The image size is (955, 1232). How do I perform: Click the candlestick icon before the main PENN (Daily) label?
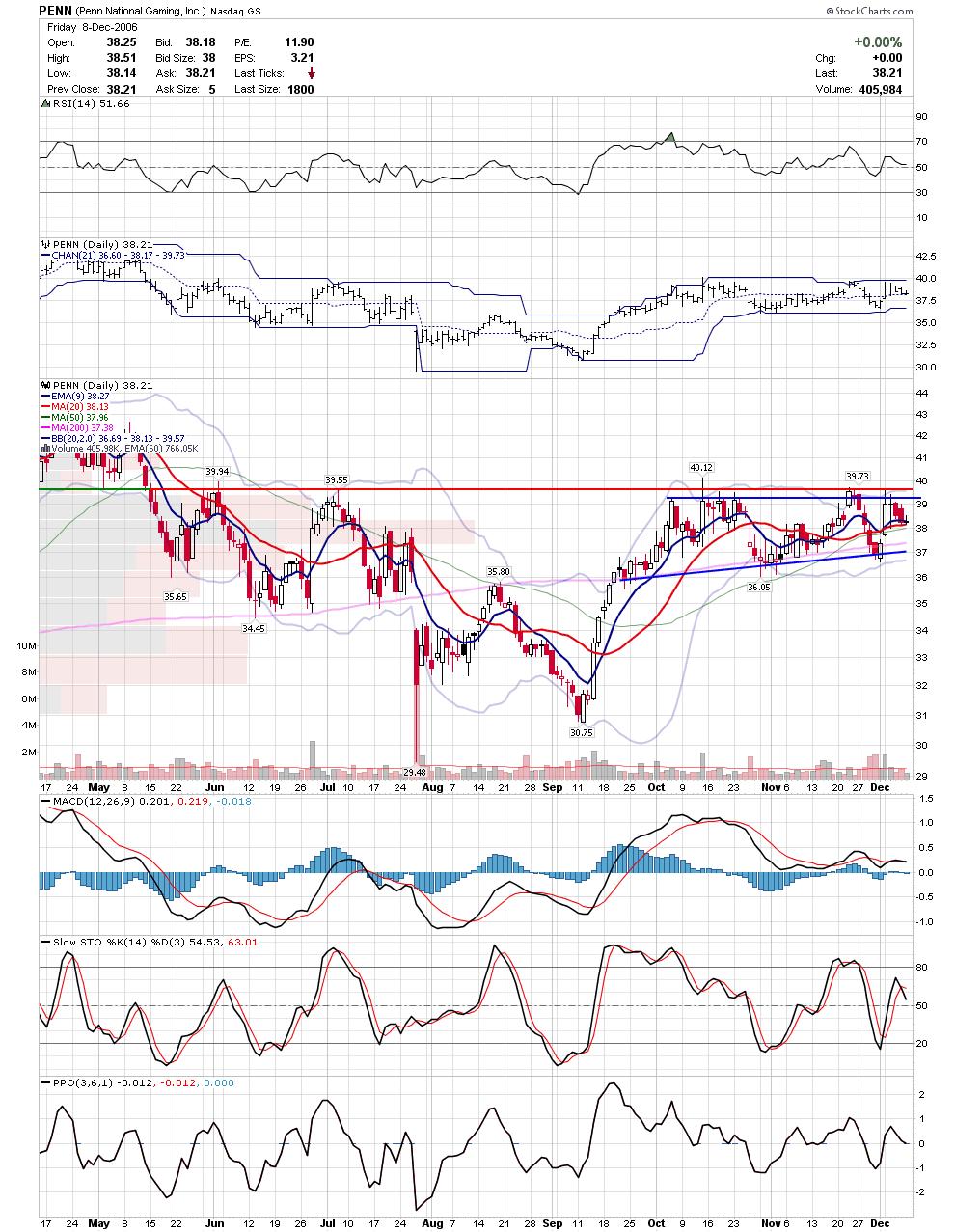[43, 384]
